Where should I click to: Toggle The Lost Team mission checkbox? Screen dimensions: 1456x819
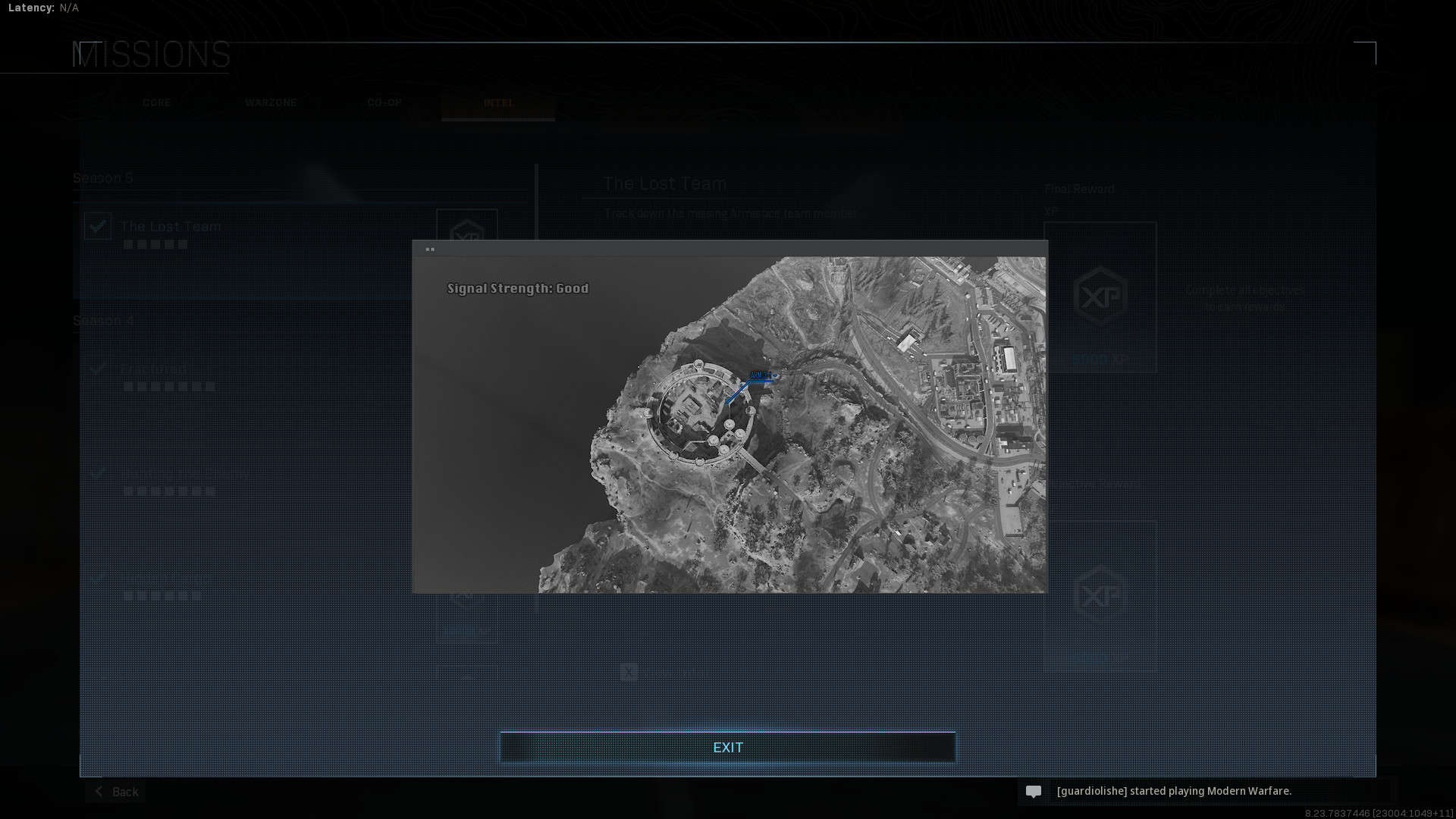coord(98,226)
